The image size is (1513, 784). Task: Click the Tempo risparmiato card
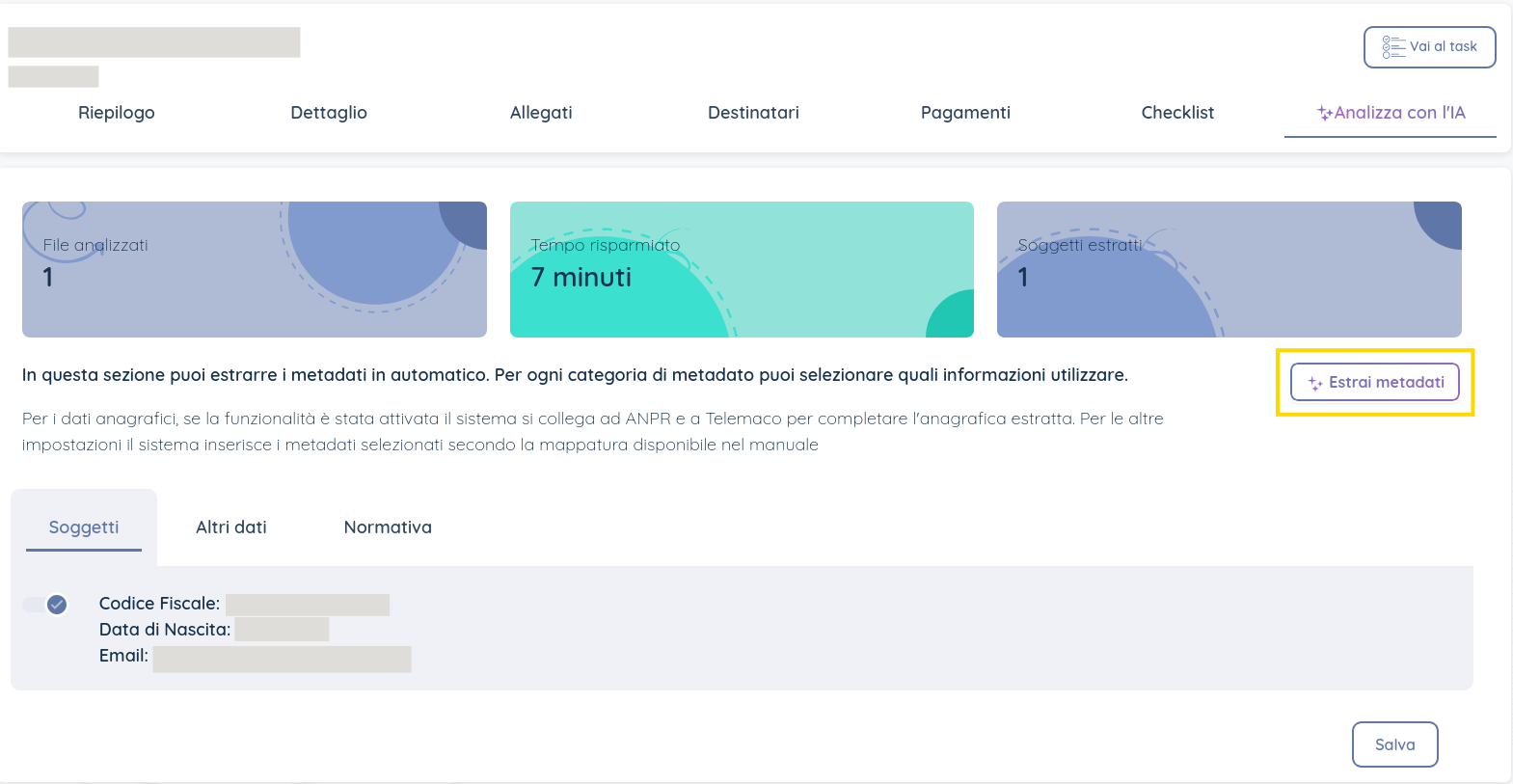point(742,269)
